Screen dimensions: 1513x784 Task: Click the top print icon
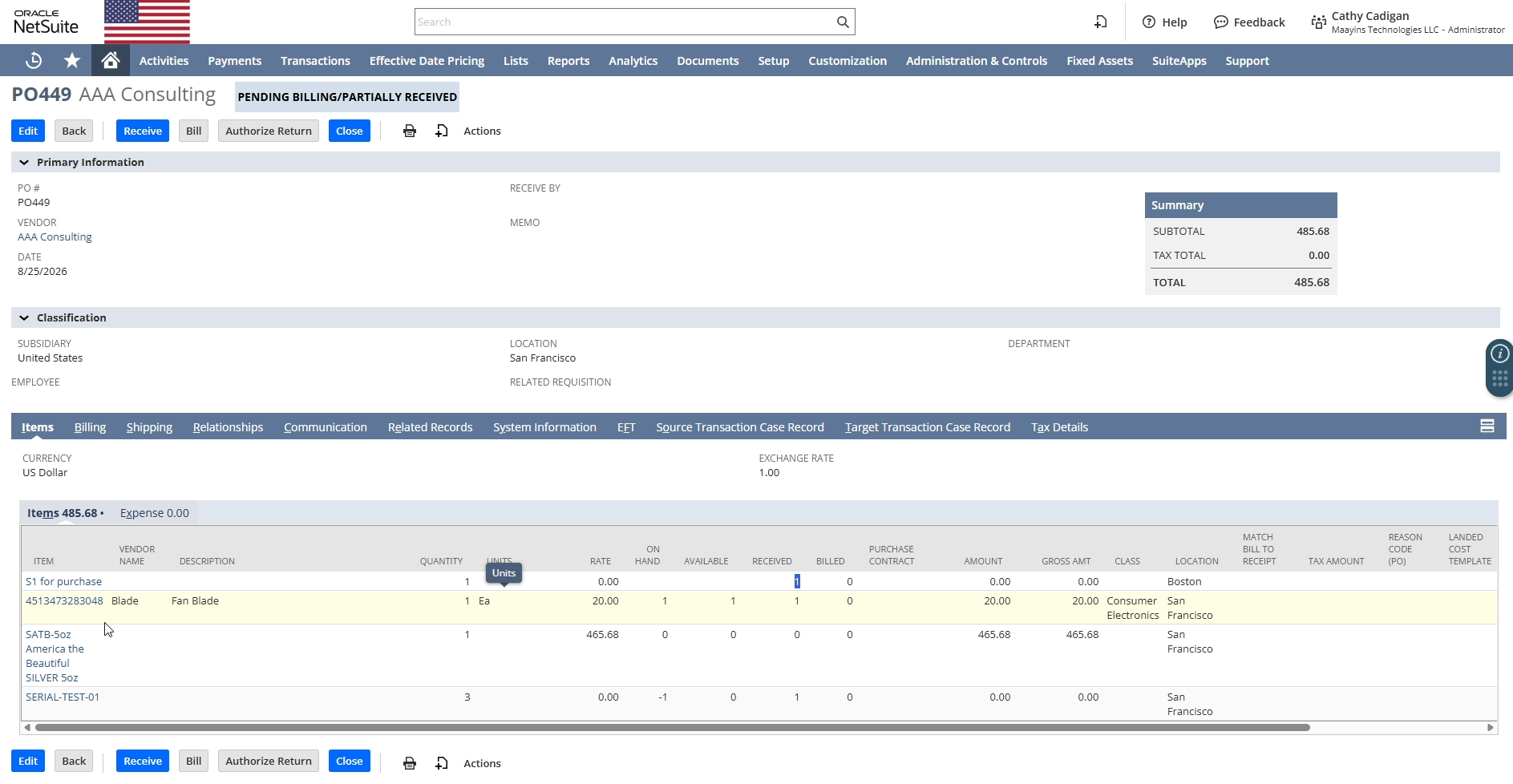point(410,131)
